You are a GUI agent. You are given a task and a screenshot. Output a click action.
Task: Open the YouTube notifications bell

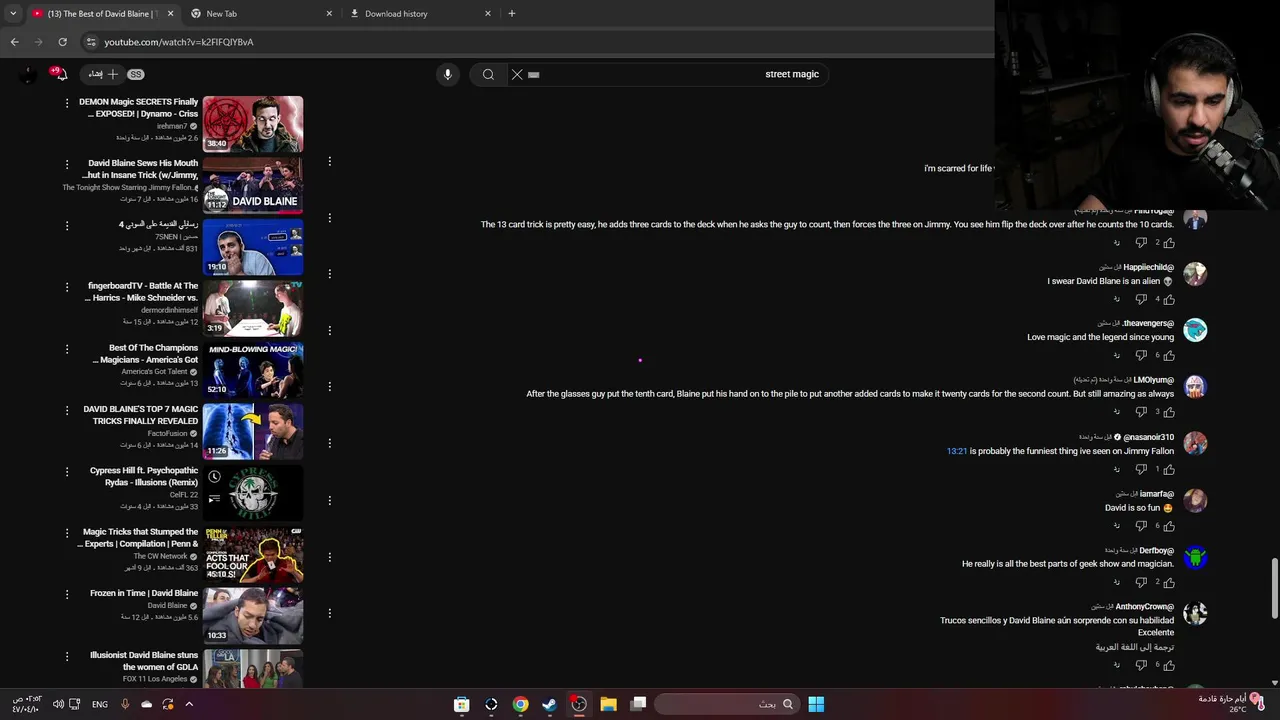61,74
